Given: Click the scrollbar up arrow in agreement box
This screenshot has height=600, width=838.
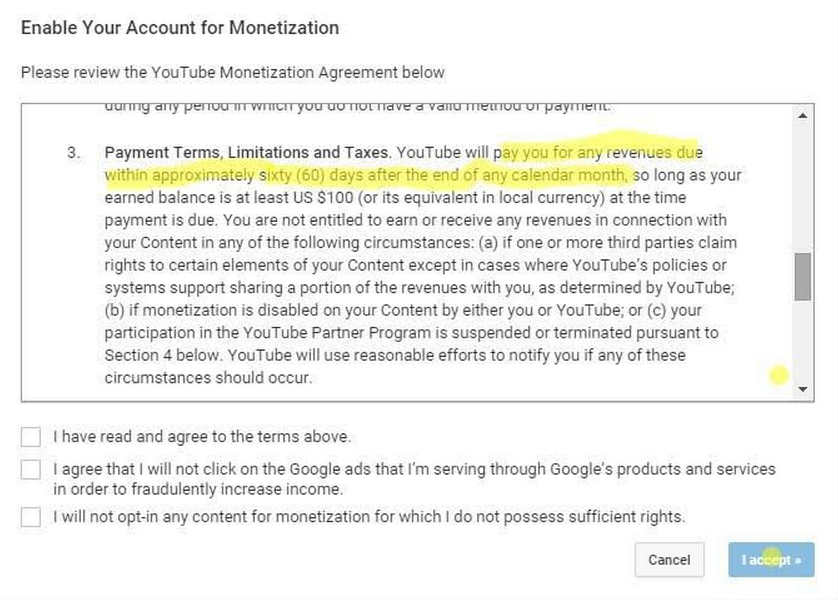Looking at the screenshot, I should click(x=803, y=115).
